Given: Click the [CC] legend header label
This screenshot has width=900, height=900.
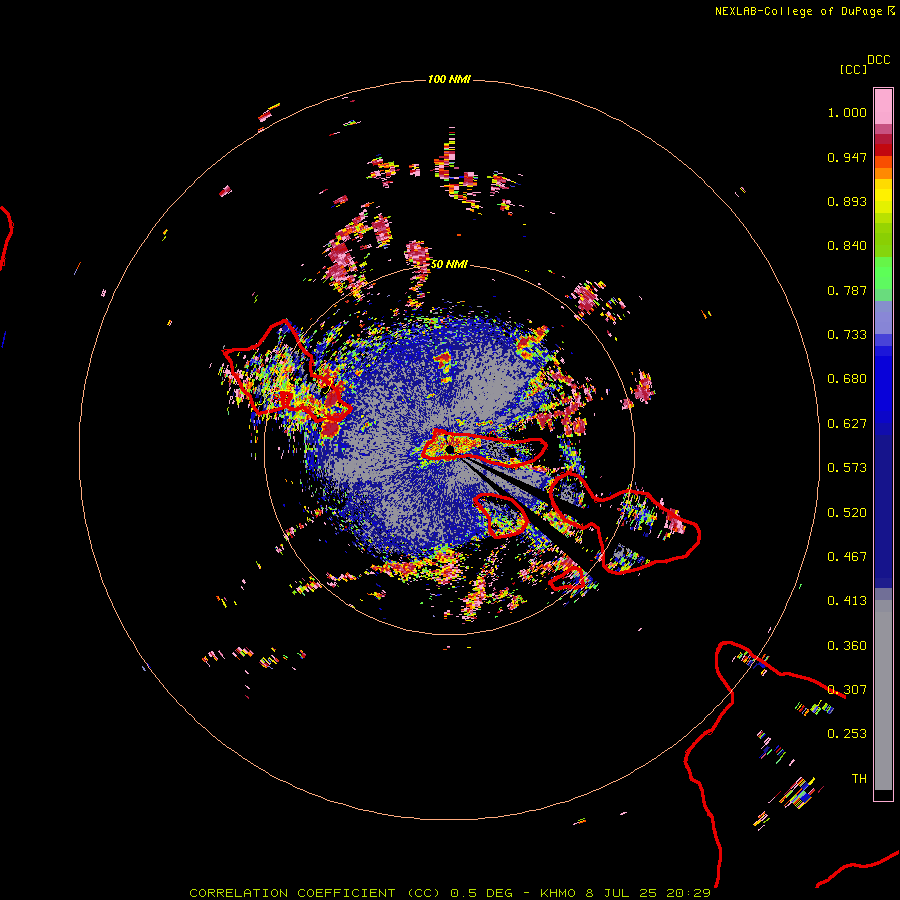Looking at the screenshot, I should pos(853,69).
